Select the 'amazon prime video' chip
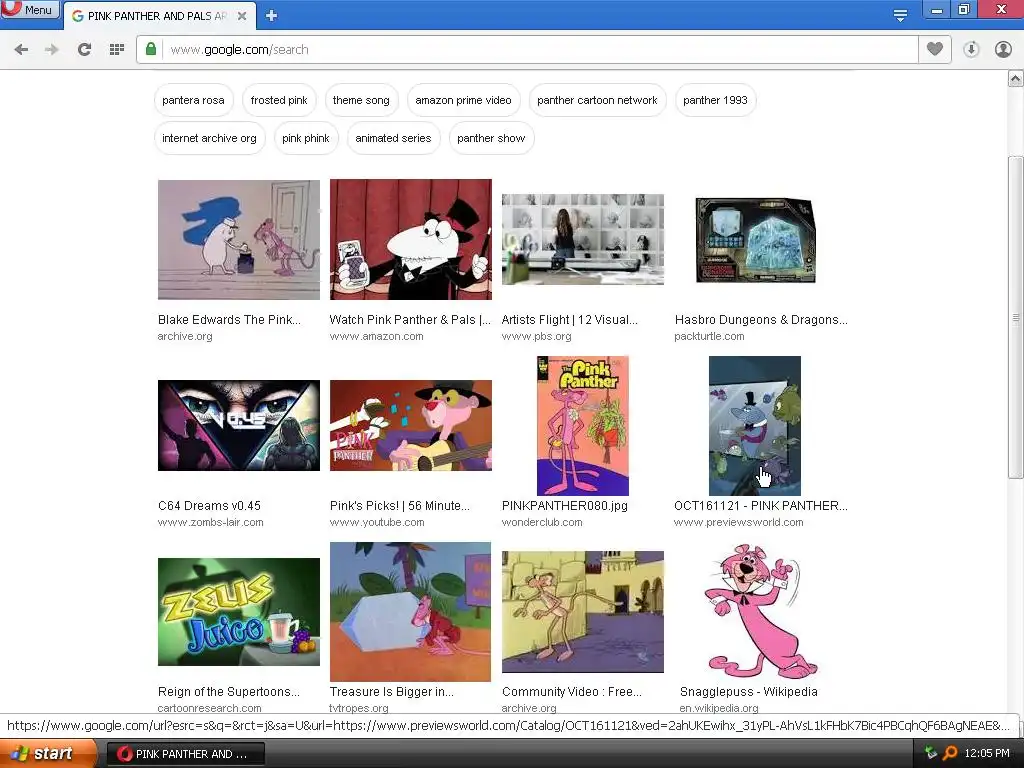1024x768 pixels. pyautogui.click(x=463, y=100)
